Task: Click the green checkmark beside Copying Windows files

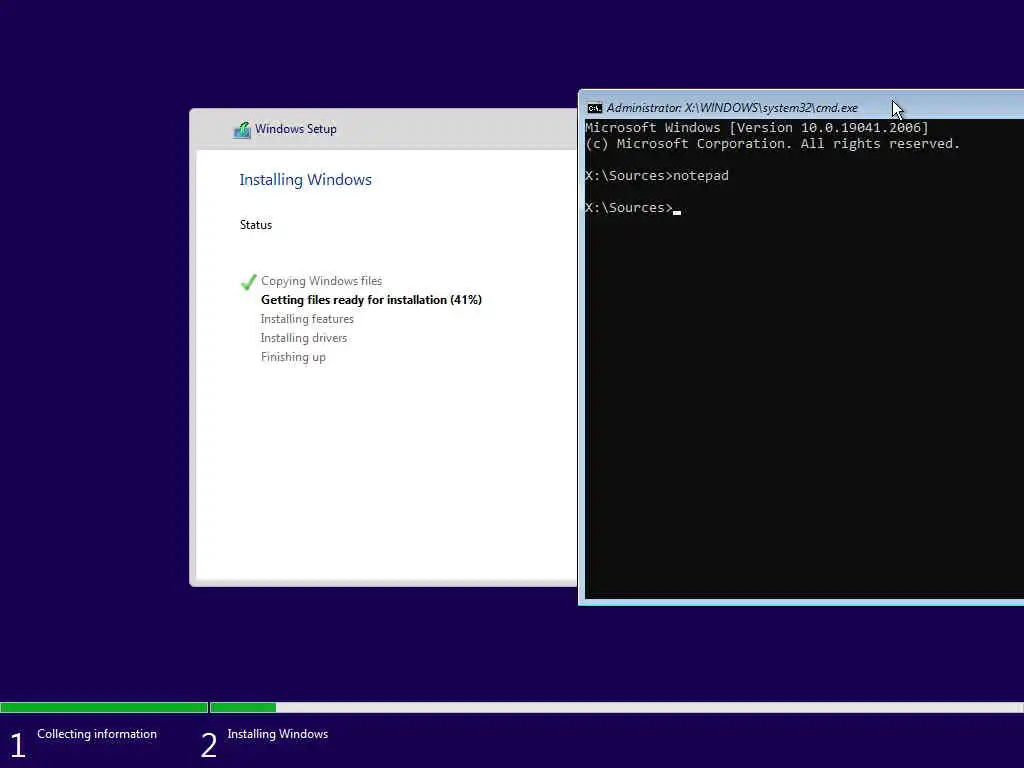Action: click(249, 281)
